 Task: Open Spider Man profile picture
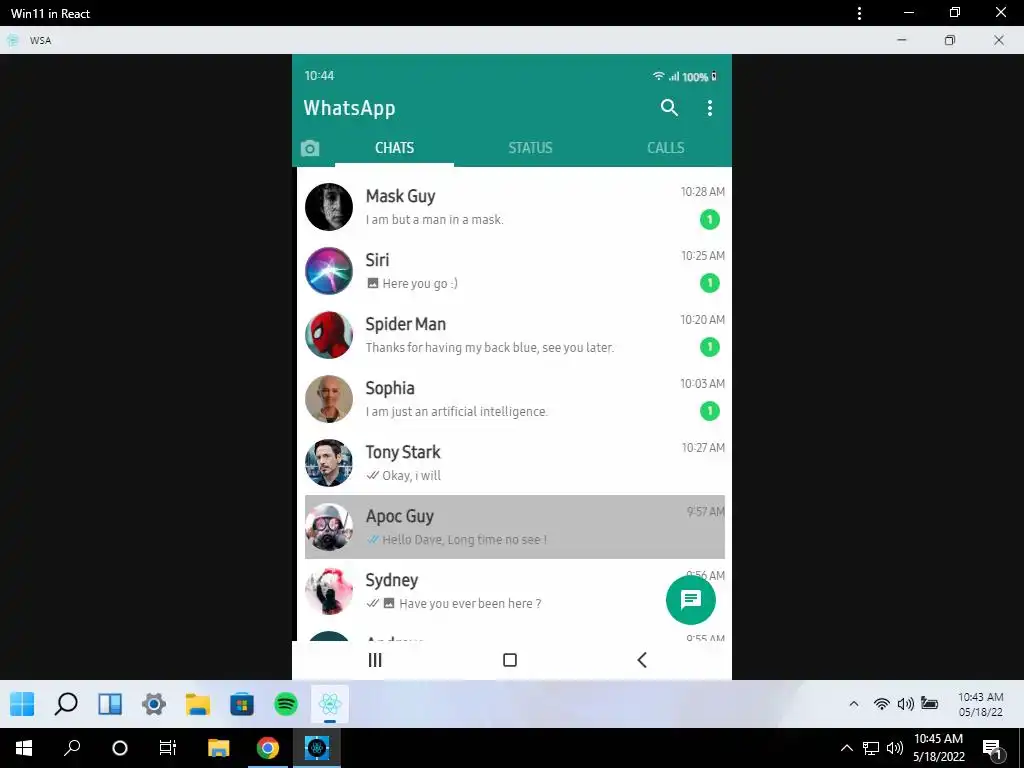tap(329, 335)
